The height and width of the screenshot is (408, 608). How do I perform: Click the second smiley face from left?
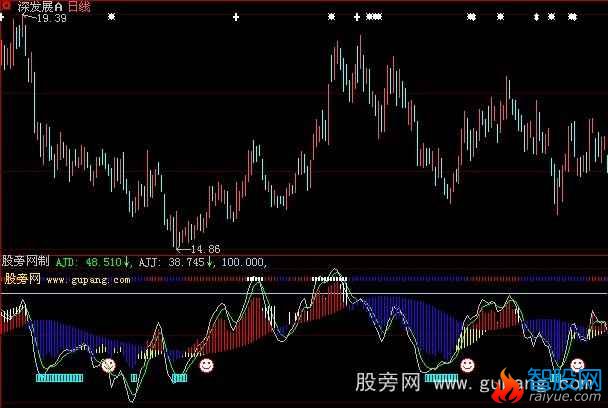(206, 365)
